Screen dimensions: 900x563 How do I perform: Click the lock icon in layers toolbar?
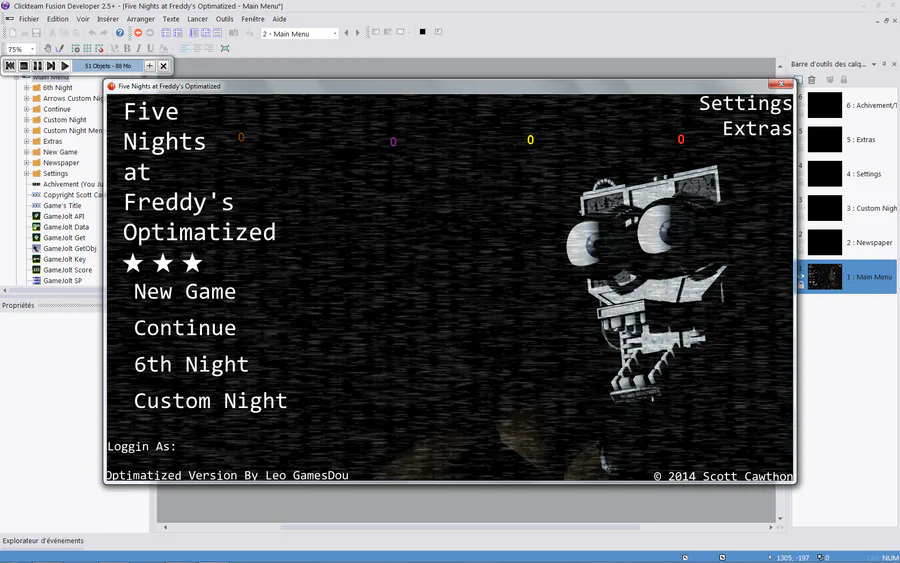844,80
